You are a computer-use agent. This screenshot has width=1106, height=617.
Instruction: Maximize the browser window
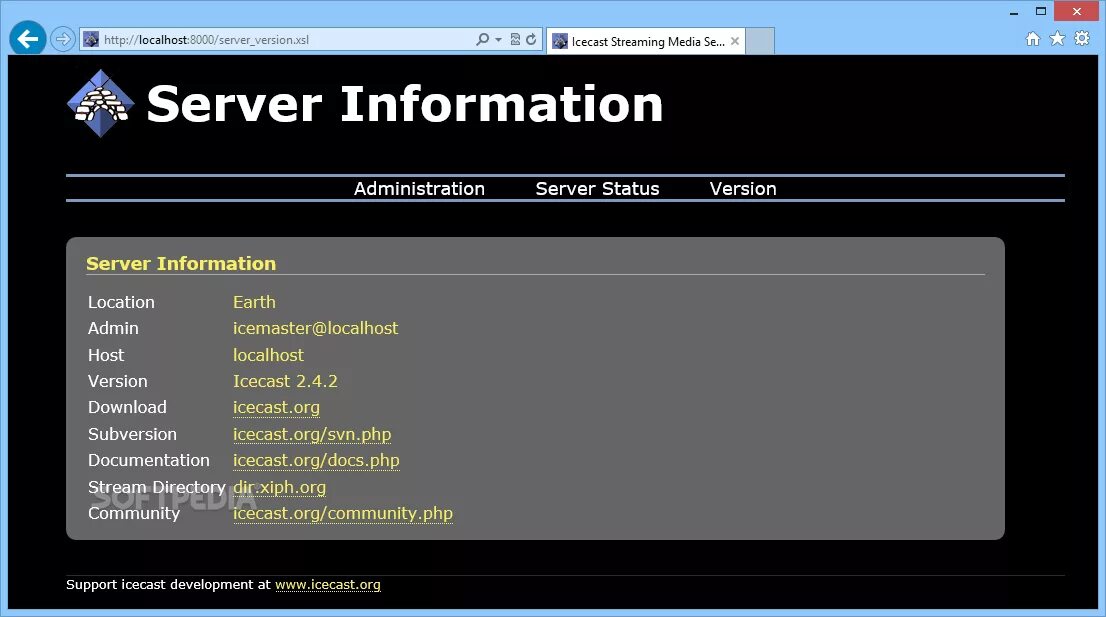1040,11
